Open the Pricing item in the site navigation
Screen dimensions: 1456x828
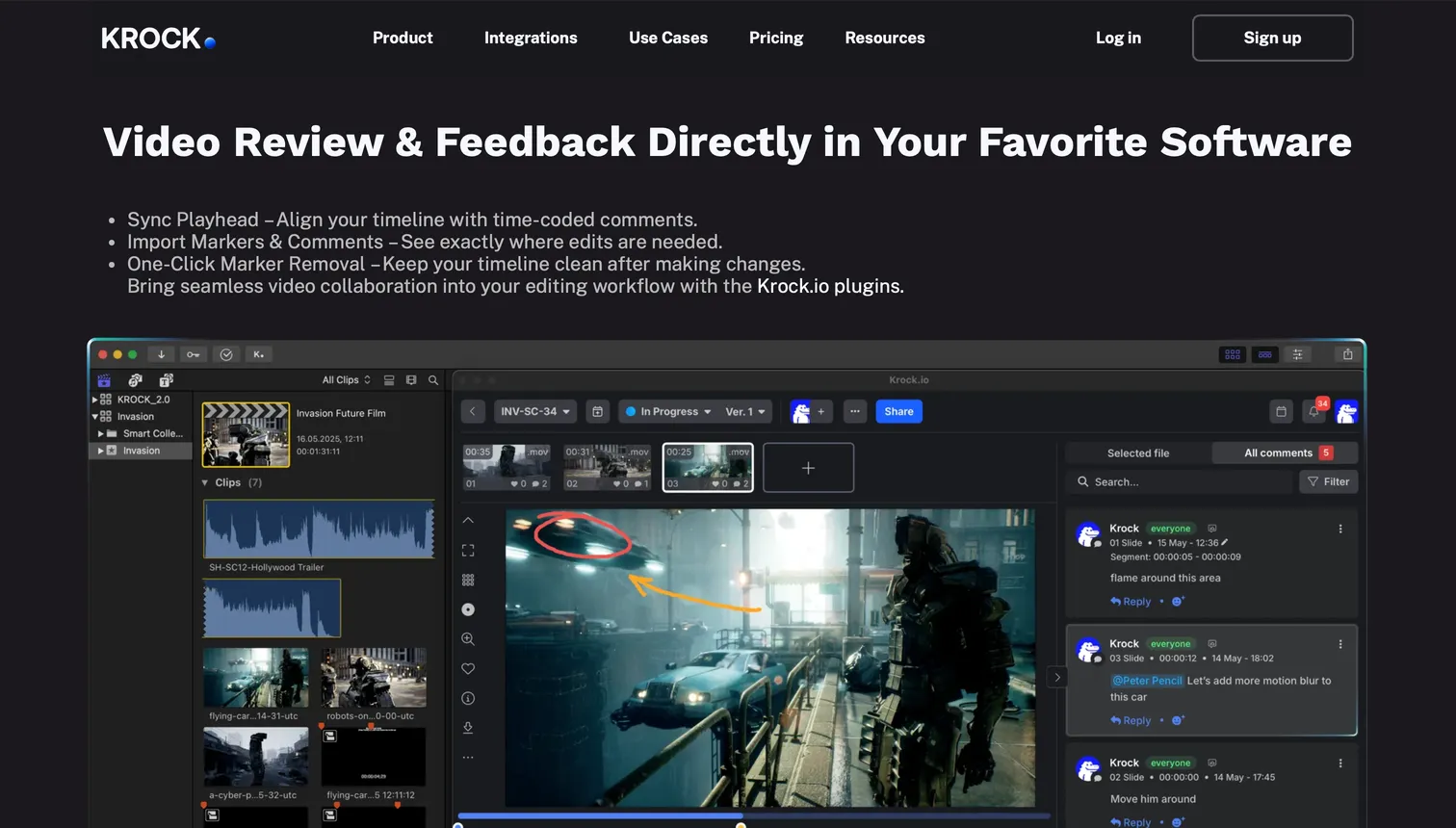pos(776,38)
